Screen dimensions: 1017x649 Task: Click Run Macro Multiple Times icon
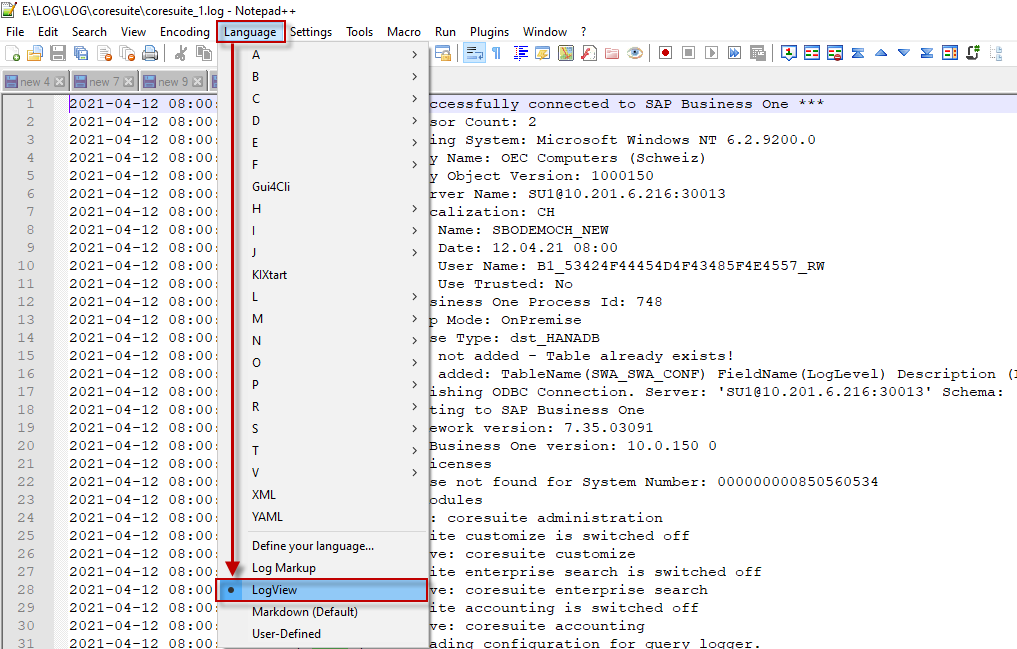tap(734, 53)
